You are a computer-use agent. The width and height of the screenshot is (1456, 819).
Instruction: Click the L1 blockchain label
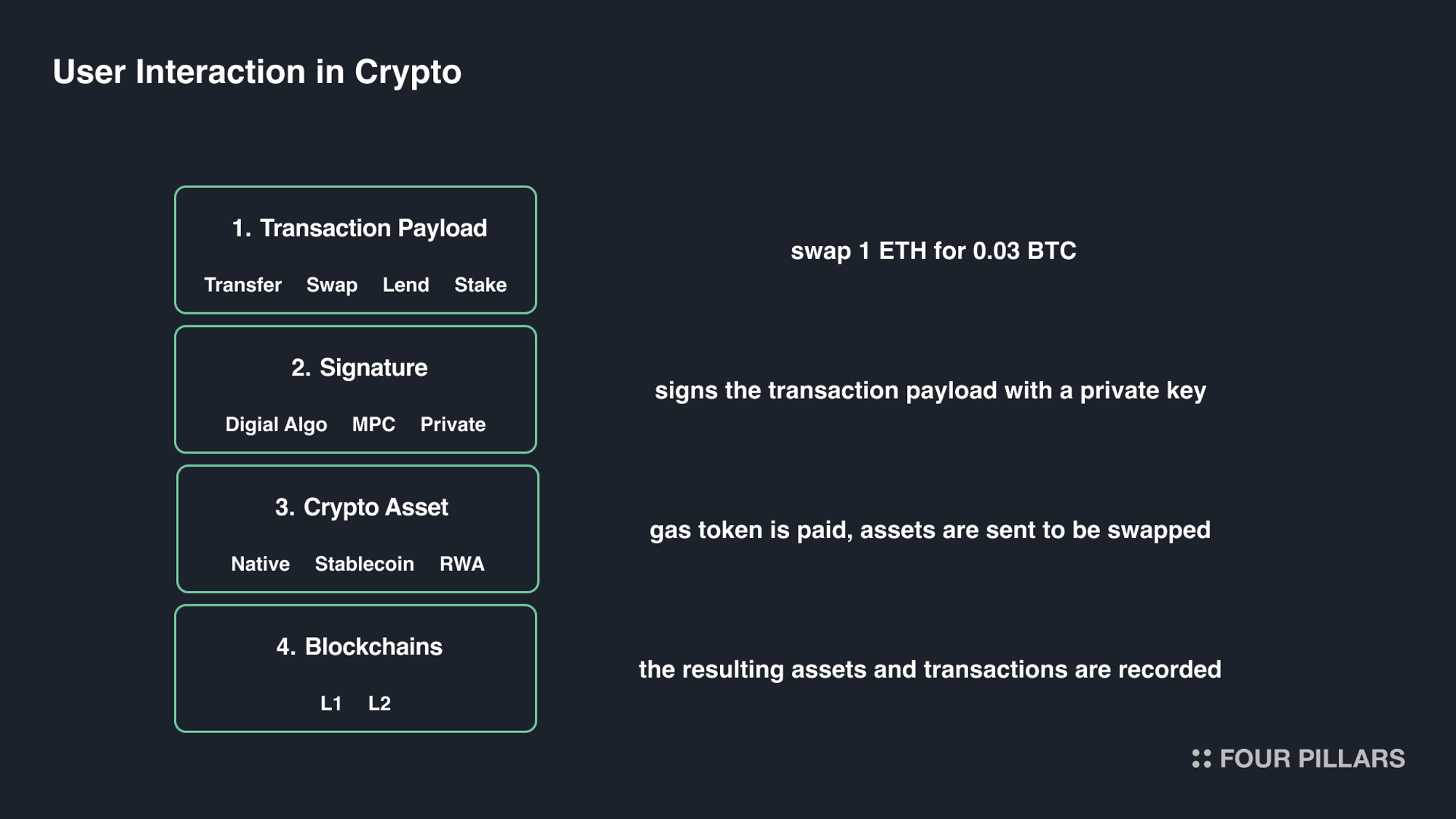[x=331, y=703]
